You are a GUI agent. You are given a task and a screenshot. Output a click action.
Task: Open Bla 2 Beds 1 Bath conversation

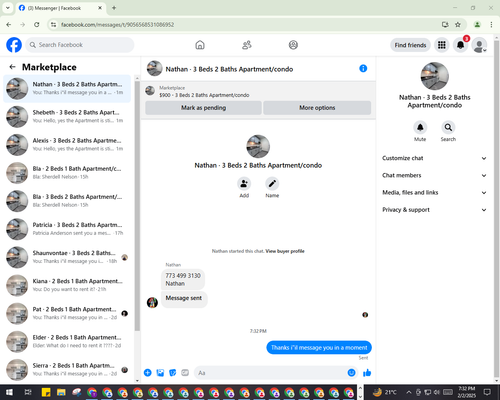[x=67, y=173]
